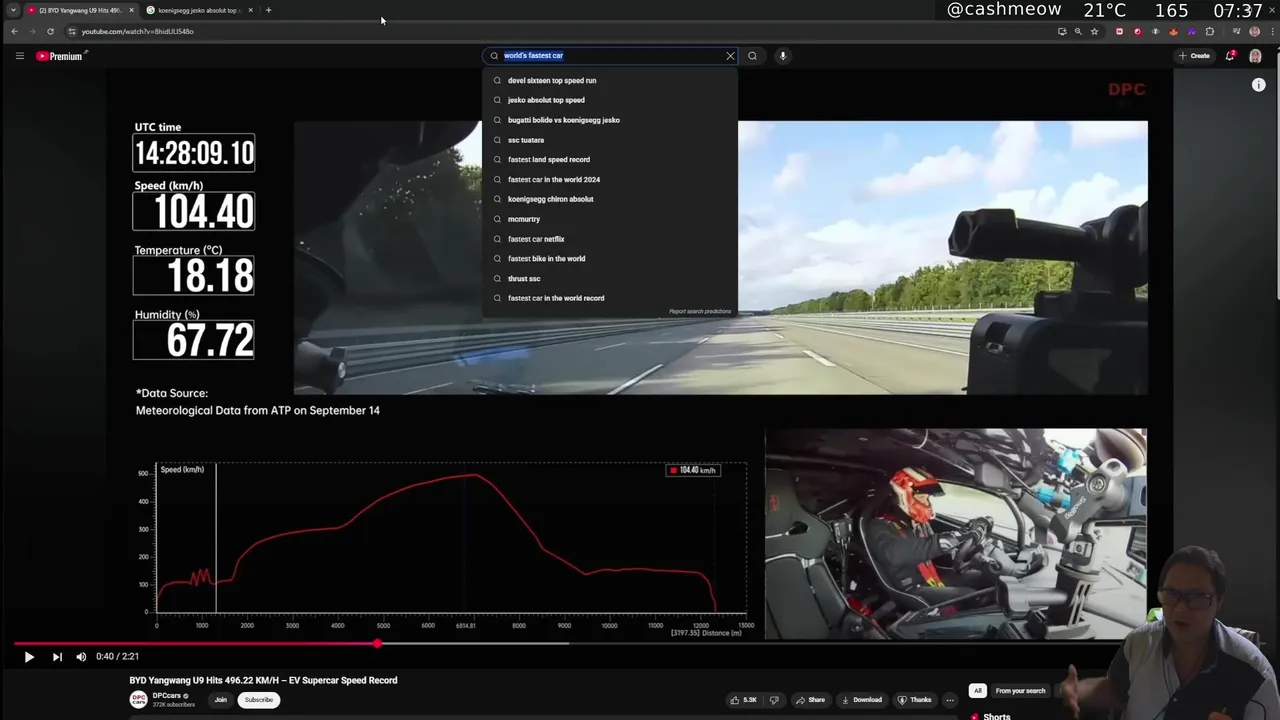The width and height of the screenshot is (1280, 720).
Task: Select the 'All' filter chip
Action: (x=977, y=691)
